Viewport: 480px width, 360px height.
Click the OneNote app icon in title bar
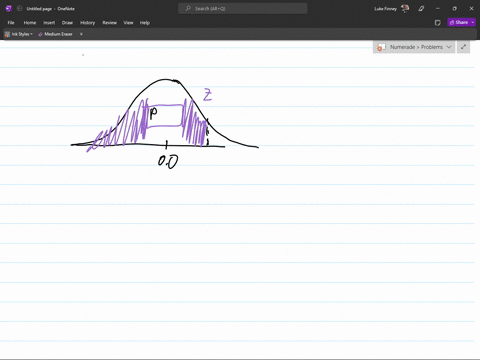click(x=9, y=9)
